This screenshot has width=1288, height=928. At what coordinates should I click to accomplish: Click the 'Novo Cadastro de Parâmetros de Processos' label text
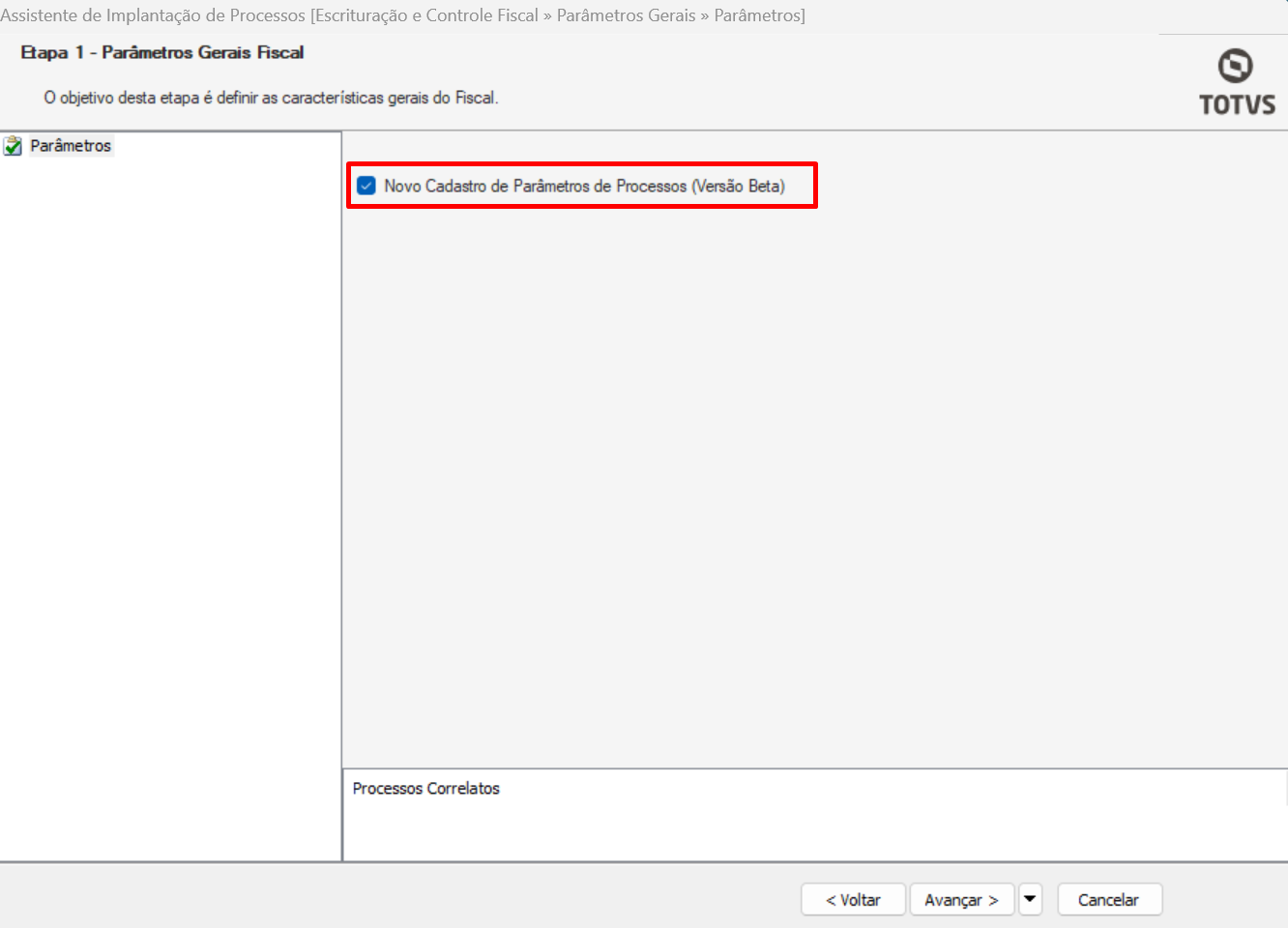pyautogui.click(x=584, y=186)
